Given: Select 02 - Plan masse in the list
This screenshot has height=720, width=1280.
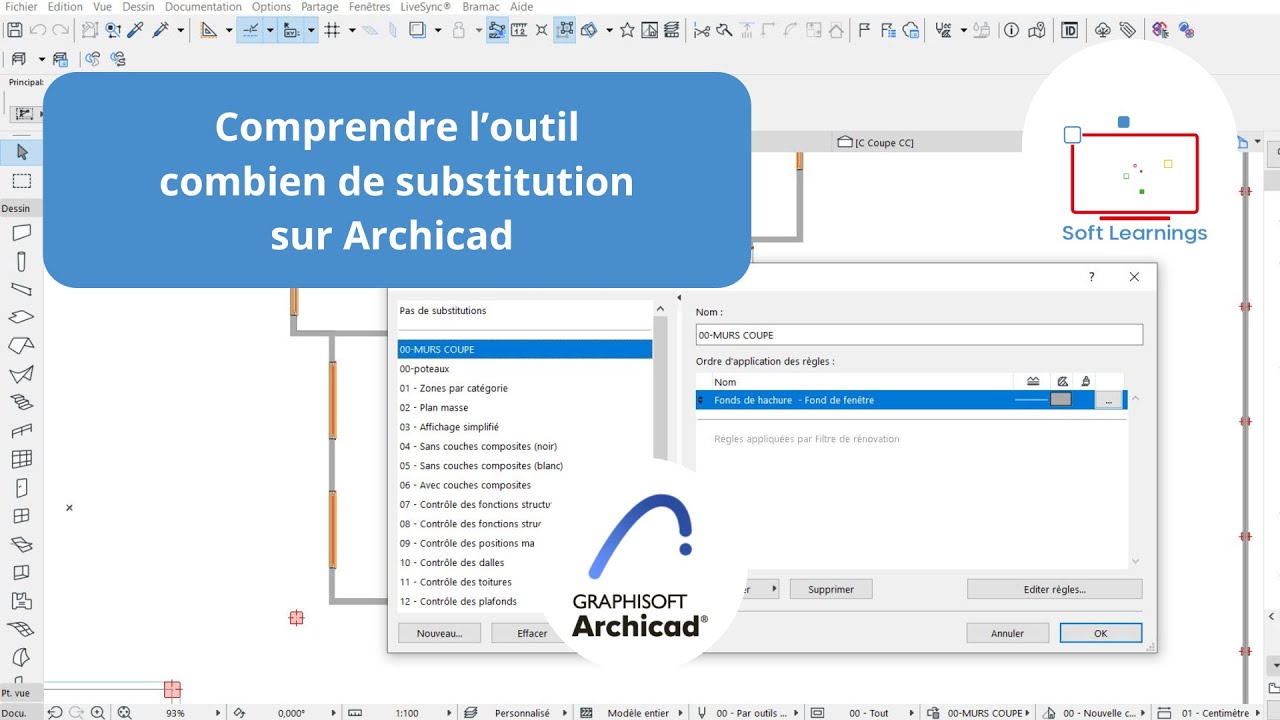Looking at the screenshot, I should click(x=525, y=408).
